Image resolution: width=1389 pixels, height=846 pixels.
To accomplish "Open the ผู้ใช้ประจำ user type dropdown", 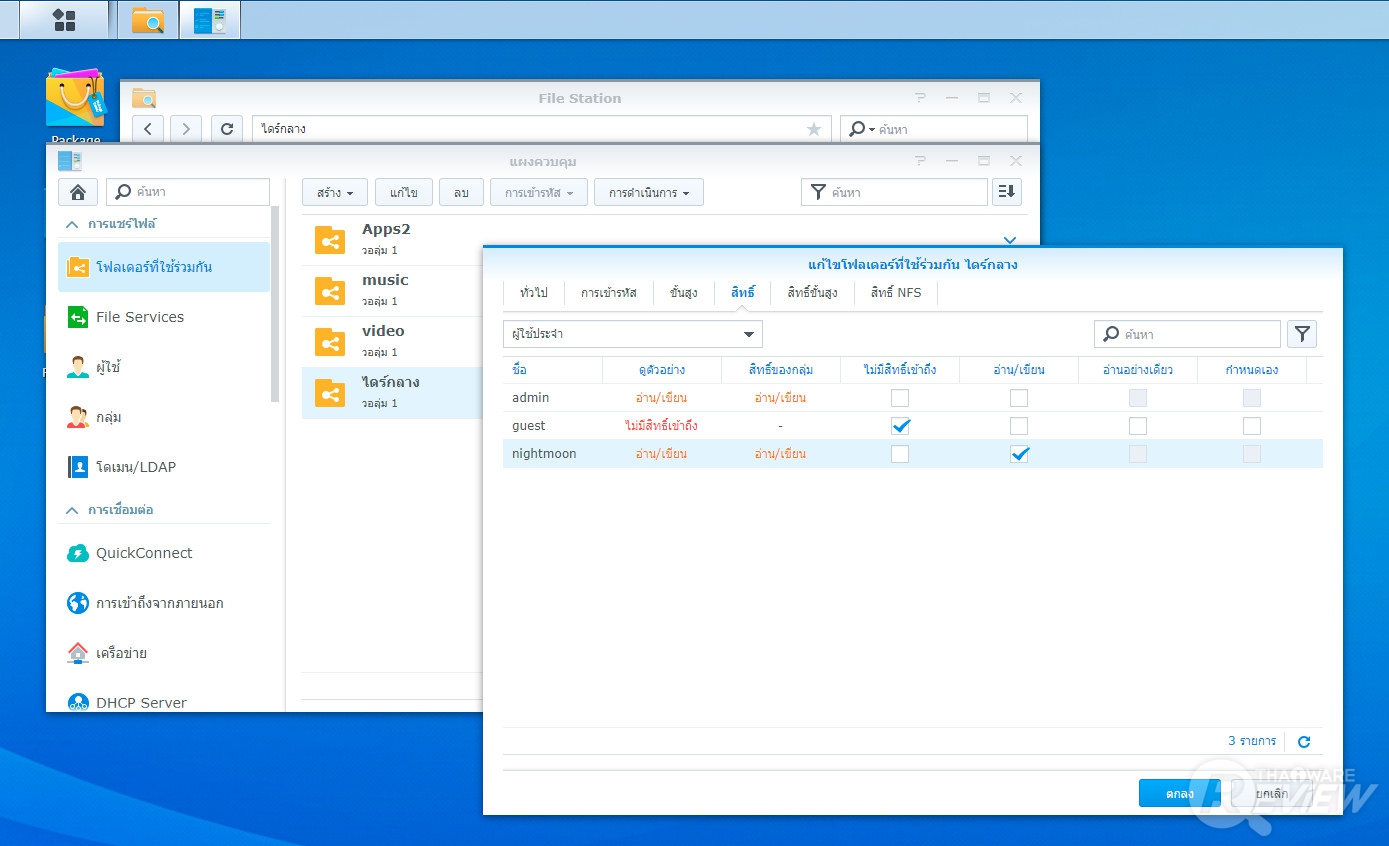I will tap(632, 334).
